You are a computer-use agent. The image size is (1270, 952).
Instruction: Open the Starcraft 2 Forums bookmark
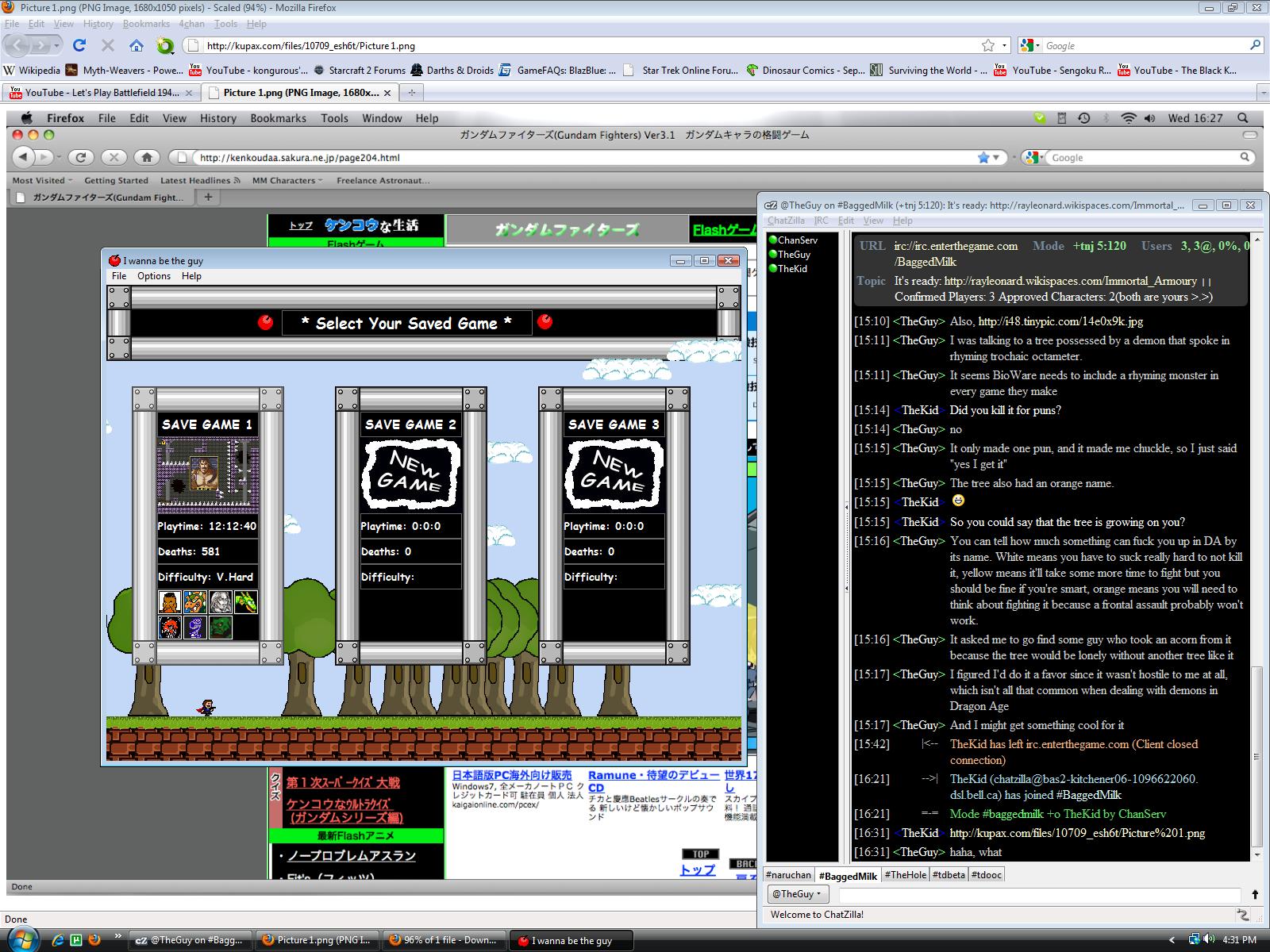(360, 70)
